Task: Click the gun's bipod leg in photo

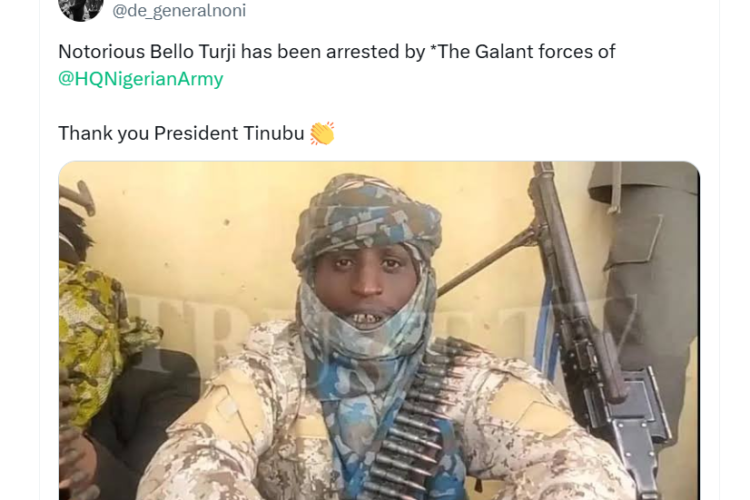Action: 485,262
